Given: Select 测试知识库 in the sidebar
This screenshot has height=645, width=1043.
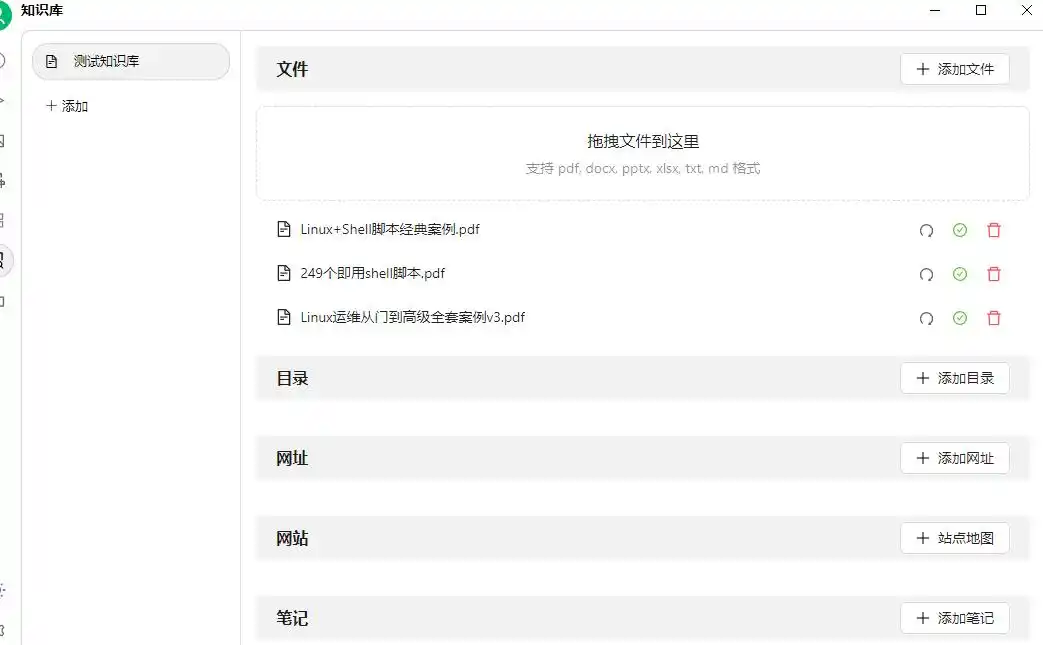Looking at the screenshot, I should (x=131, y=62).
